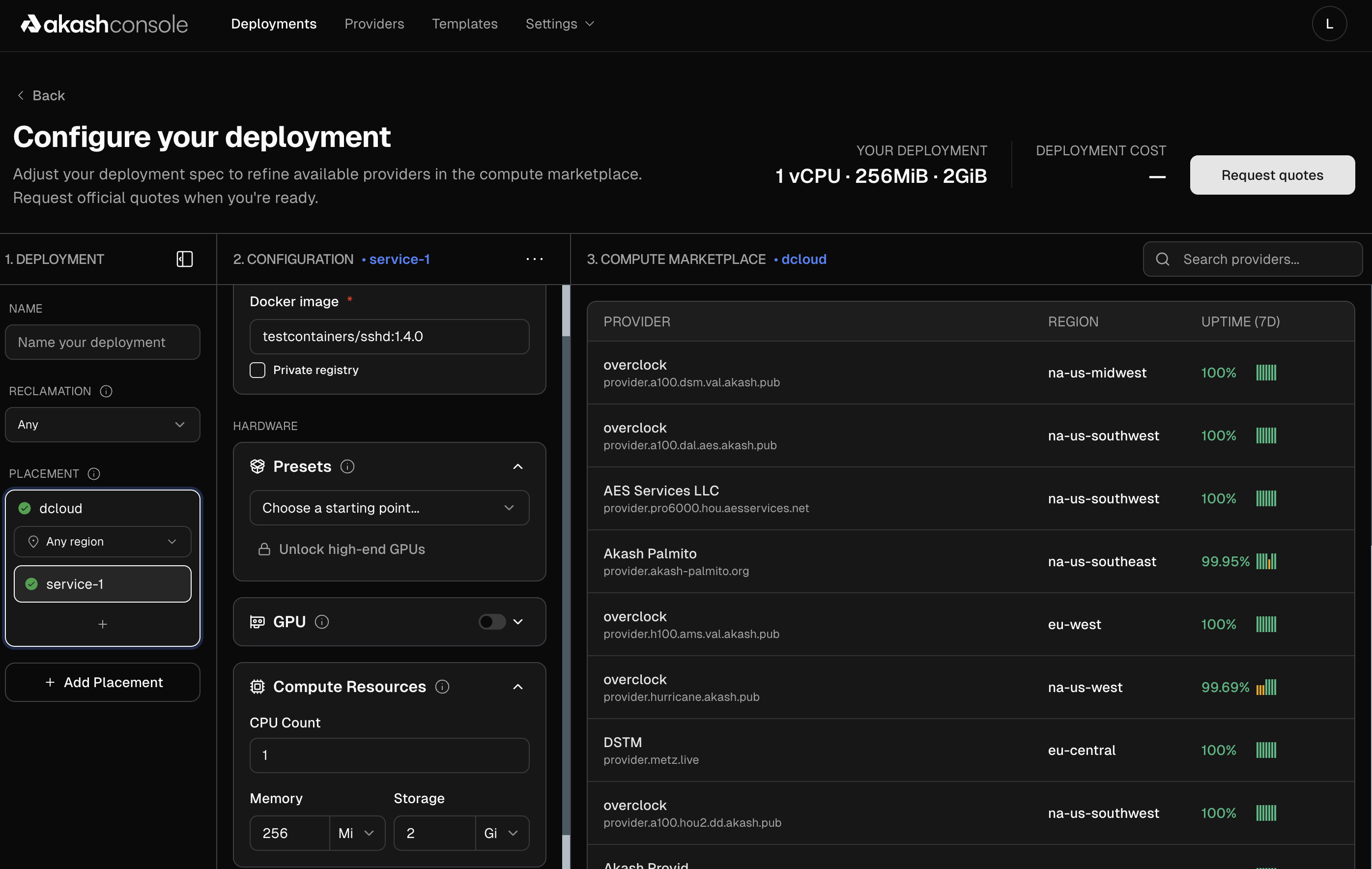Select the DSTM provider row

point(971,750)
